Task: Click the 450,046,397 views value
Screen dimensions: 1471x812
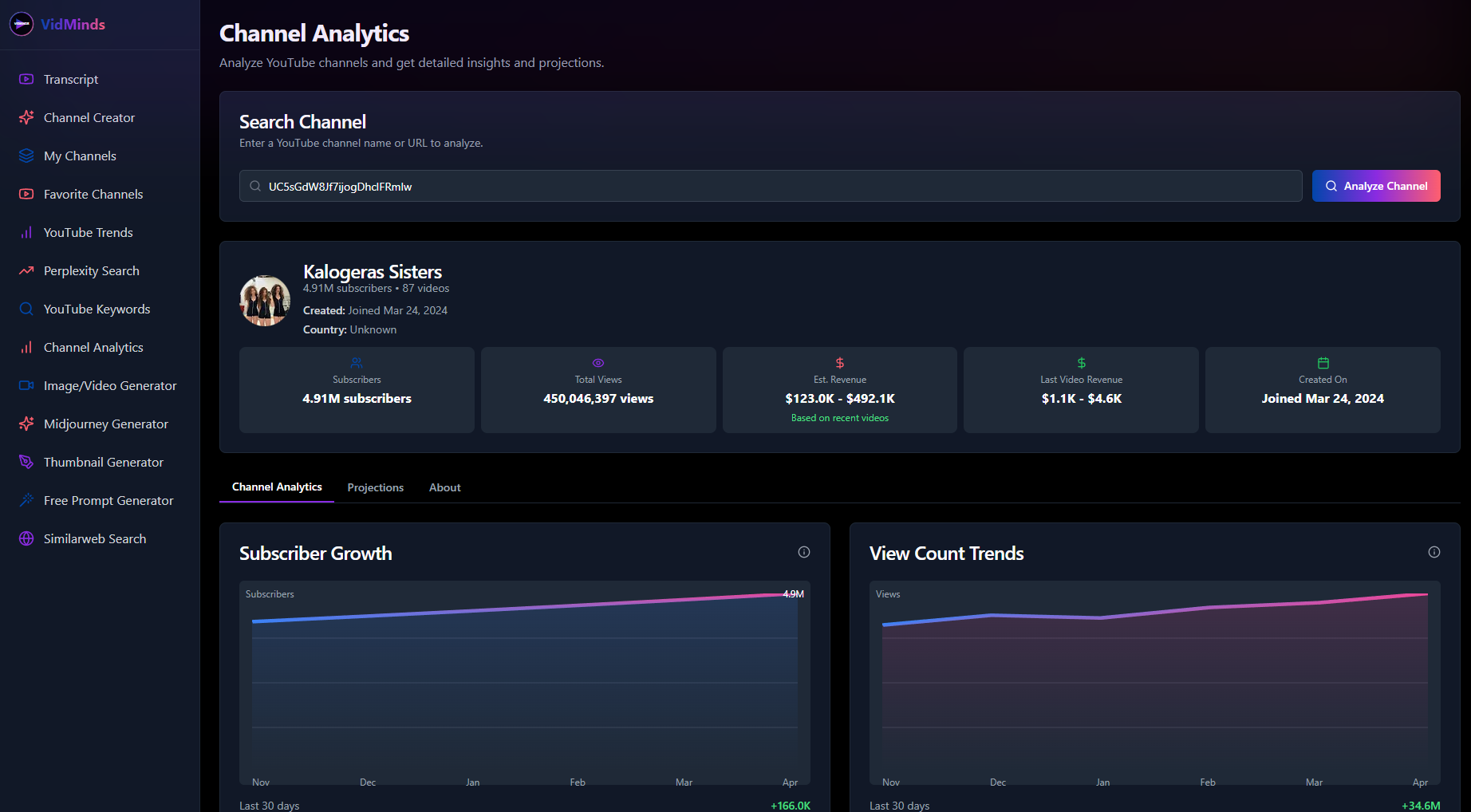Action: (598, 398)
